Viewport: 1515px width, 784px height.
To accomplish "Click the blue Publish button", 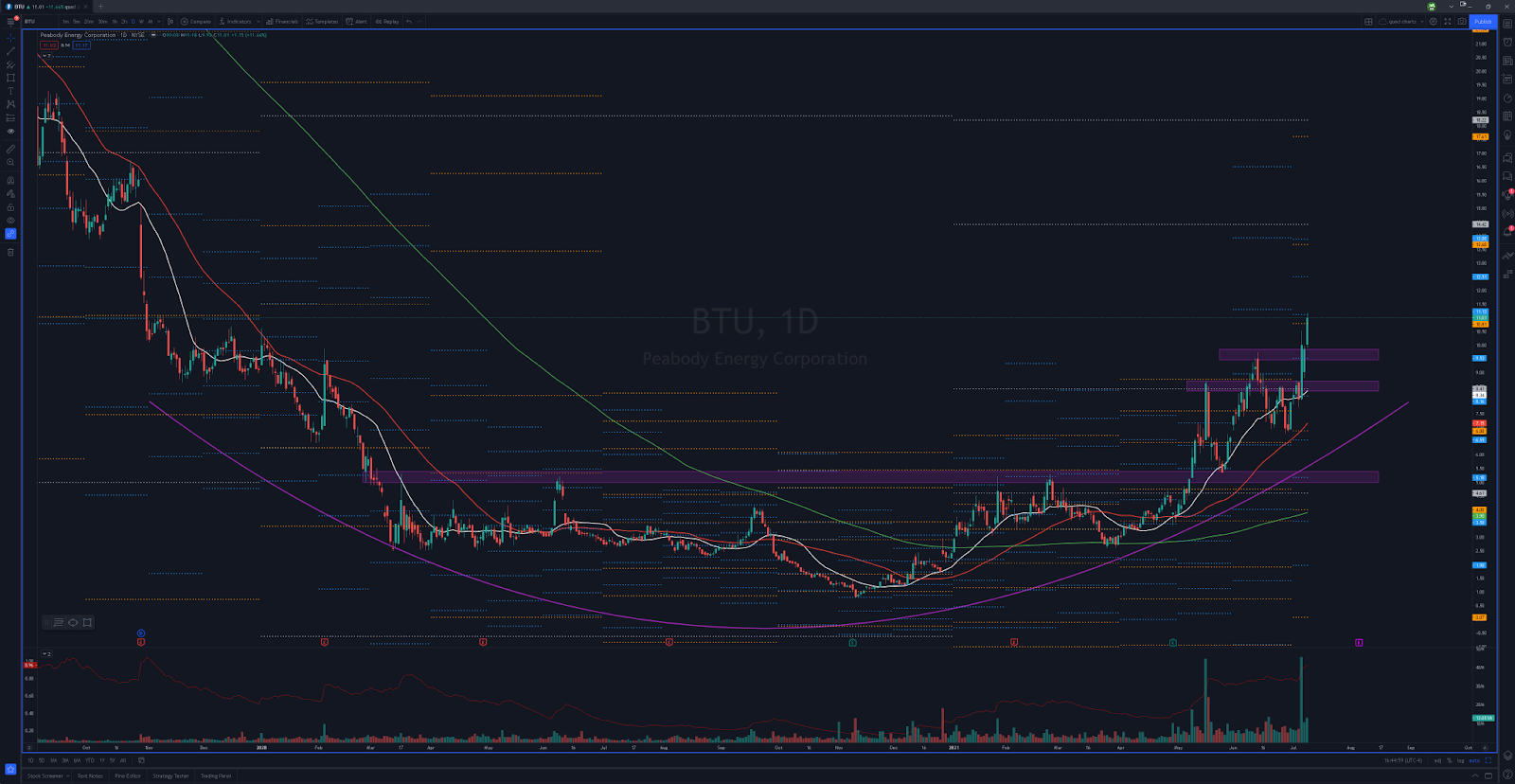I will click(x=1482, y=21).
